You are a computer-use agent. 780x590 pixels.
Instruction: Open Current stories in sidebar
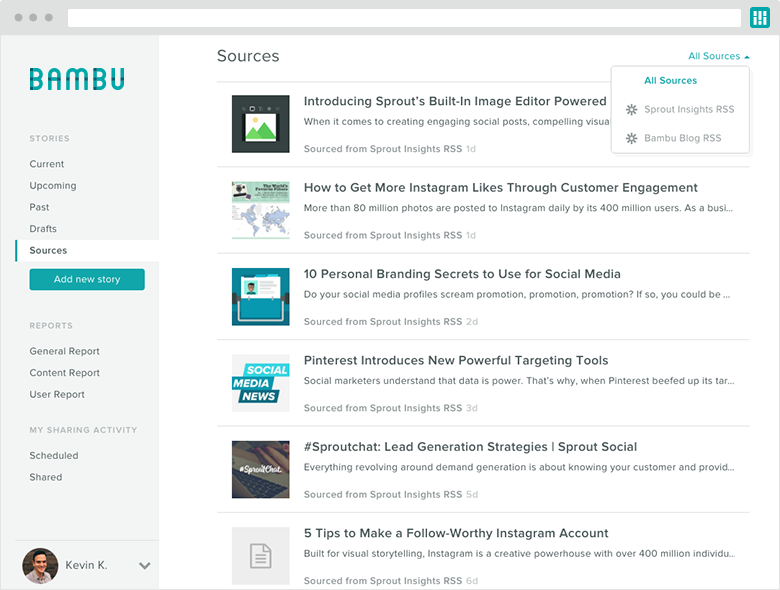(47, 164)
